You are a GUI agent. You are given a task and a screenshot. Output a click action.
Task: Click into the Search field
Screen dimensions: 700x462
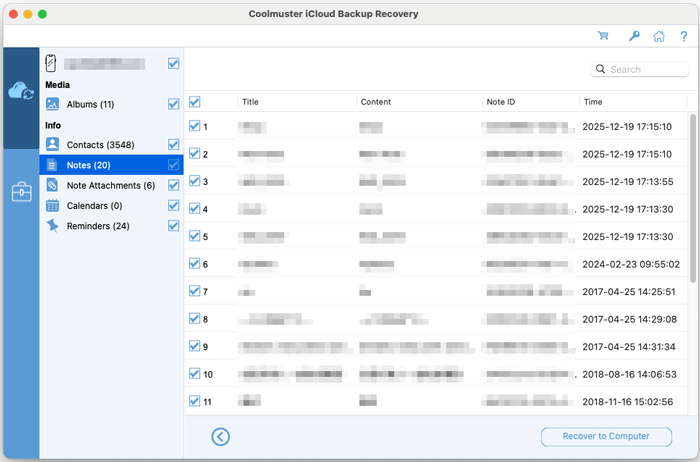pyautogui.click(x=639, y=69)
